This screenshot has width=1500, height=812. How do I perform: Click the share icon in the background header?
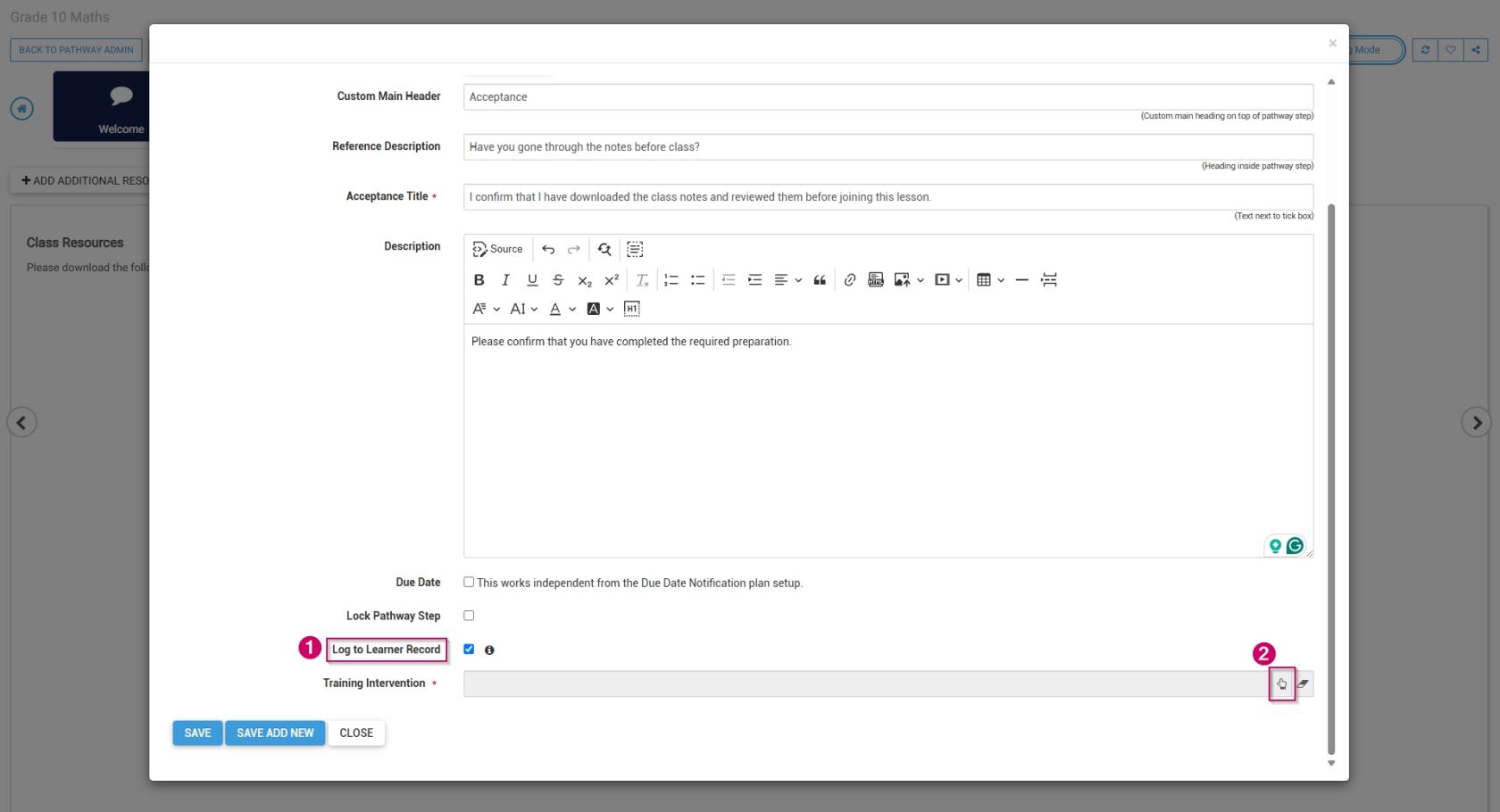click(1476, 50)
